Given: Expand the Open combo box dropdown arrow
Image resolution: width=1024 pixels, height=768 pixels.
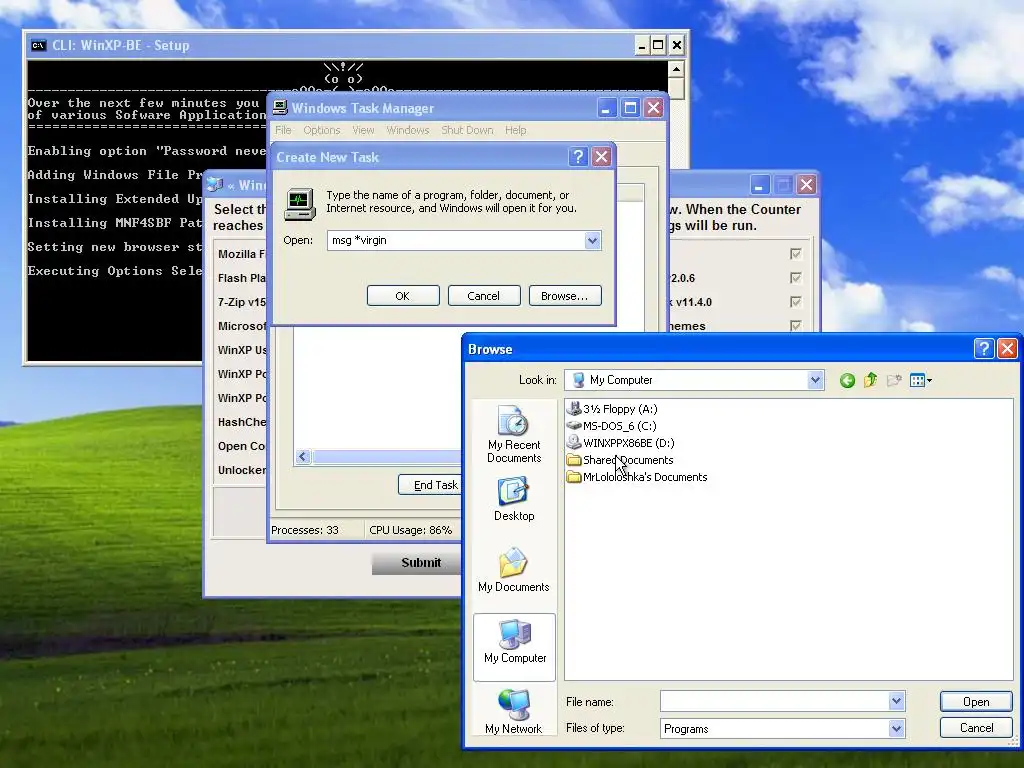Looking at the screenshot, I should [592, 240].
